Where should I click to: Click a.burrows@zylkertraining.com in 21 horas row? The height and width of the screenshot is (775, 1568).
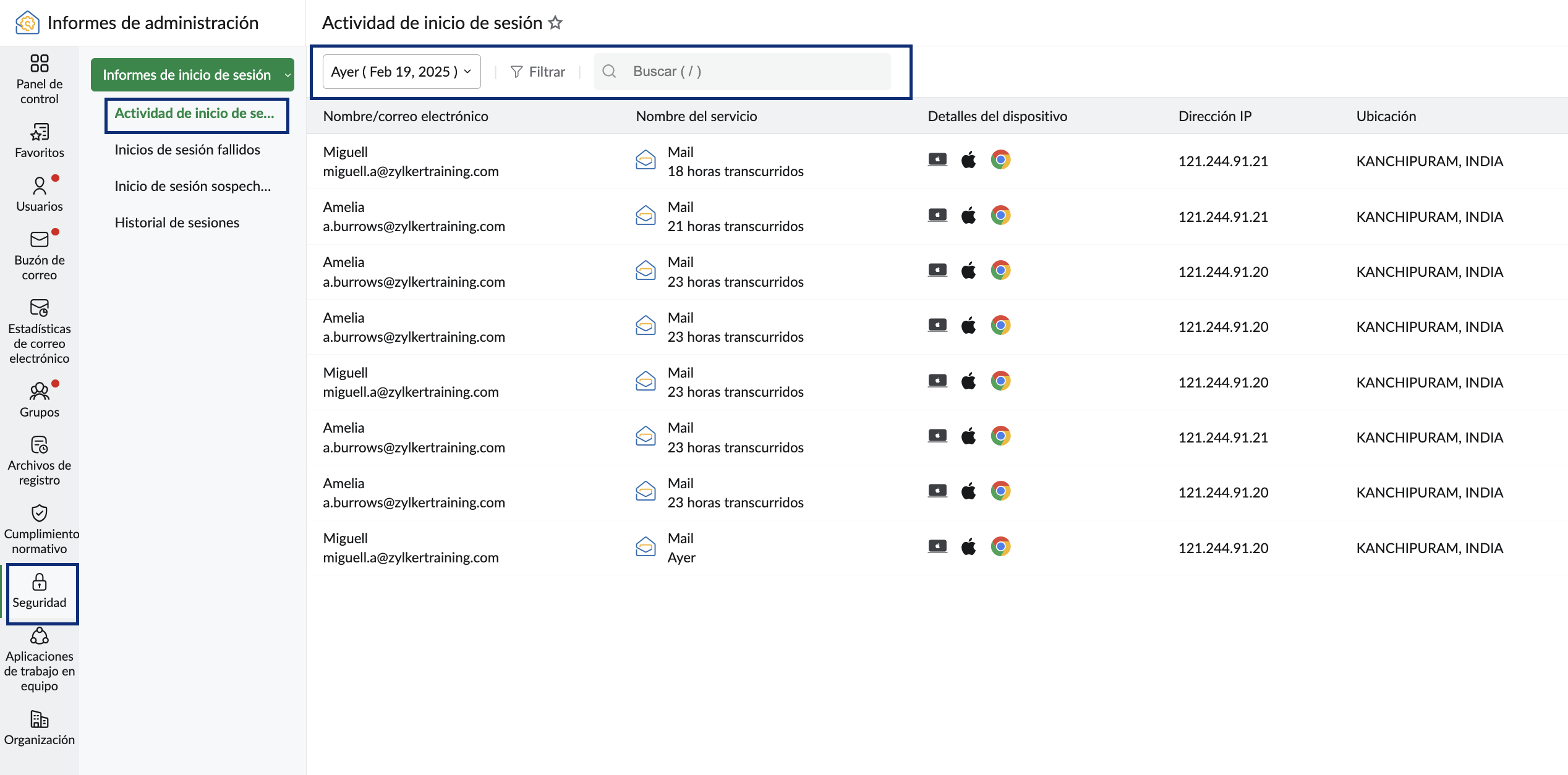414,226
